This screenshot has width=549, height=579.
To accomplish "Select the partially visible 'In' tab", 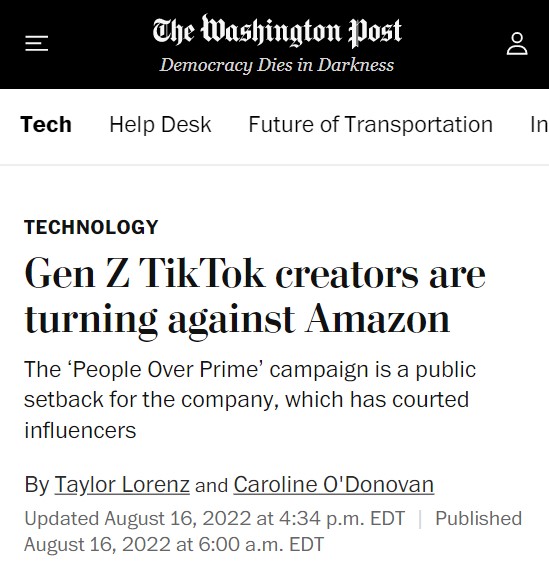I will coord(539,124).
